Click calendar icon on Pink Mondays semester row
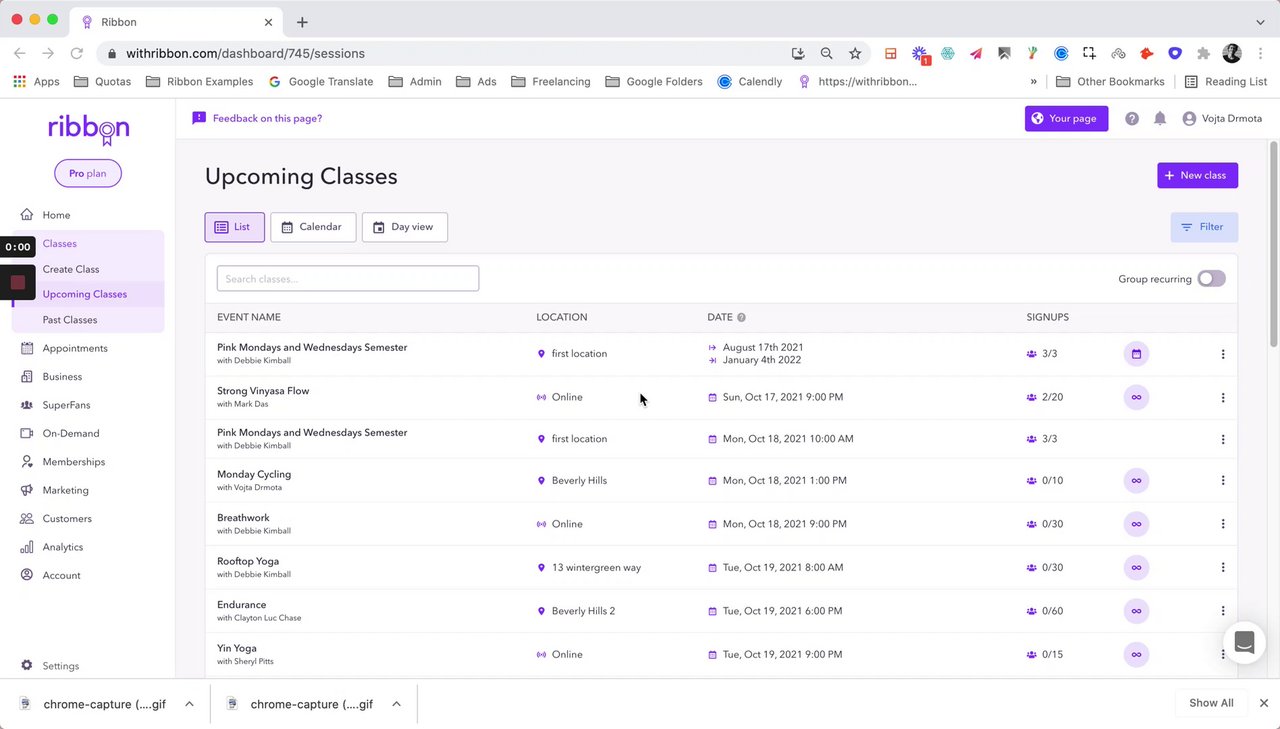This screenshot has width=1280, height=729. point(1136,354)
